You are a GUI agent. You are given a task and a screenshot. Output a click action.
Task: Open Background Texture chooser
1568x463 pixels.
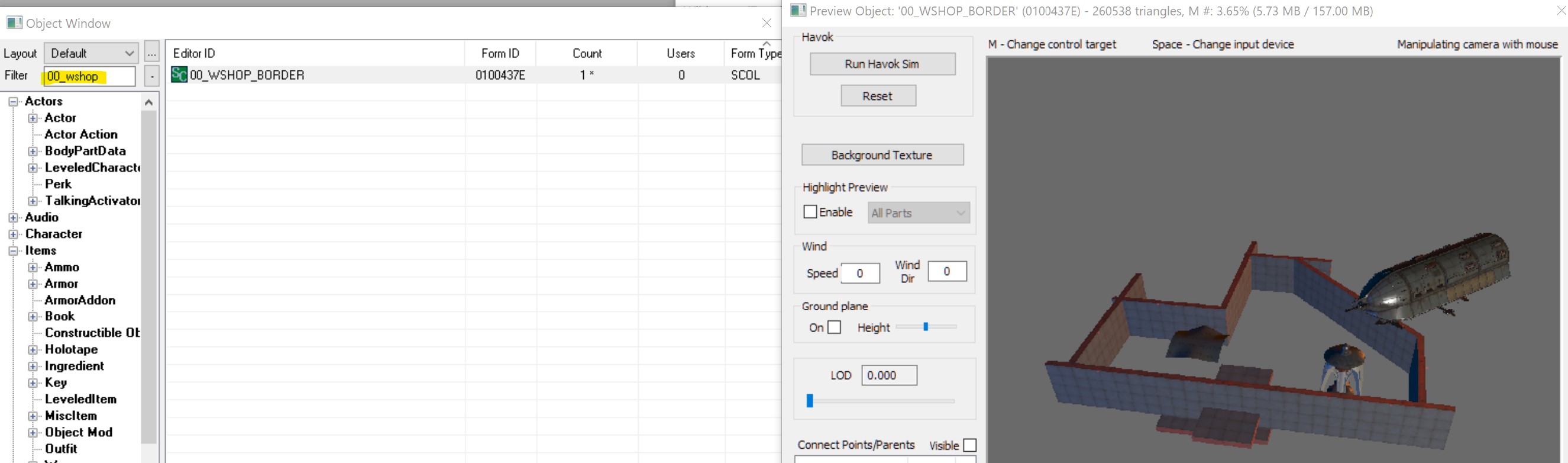coord(882,155)
